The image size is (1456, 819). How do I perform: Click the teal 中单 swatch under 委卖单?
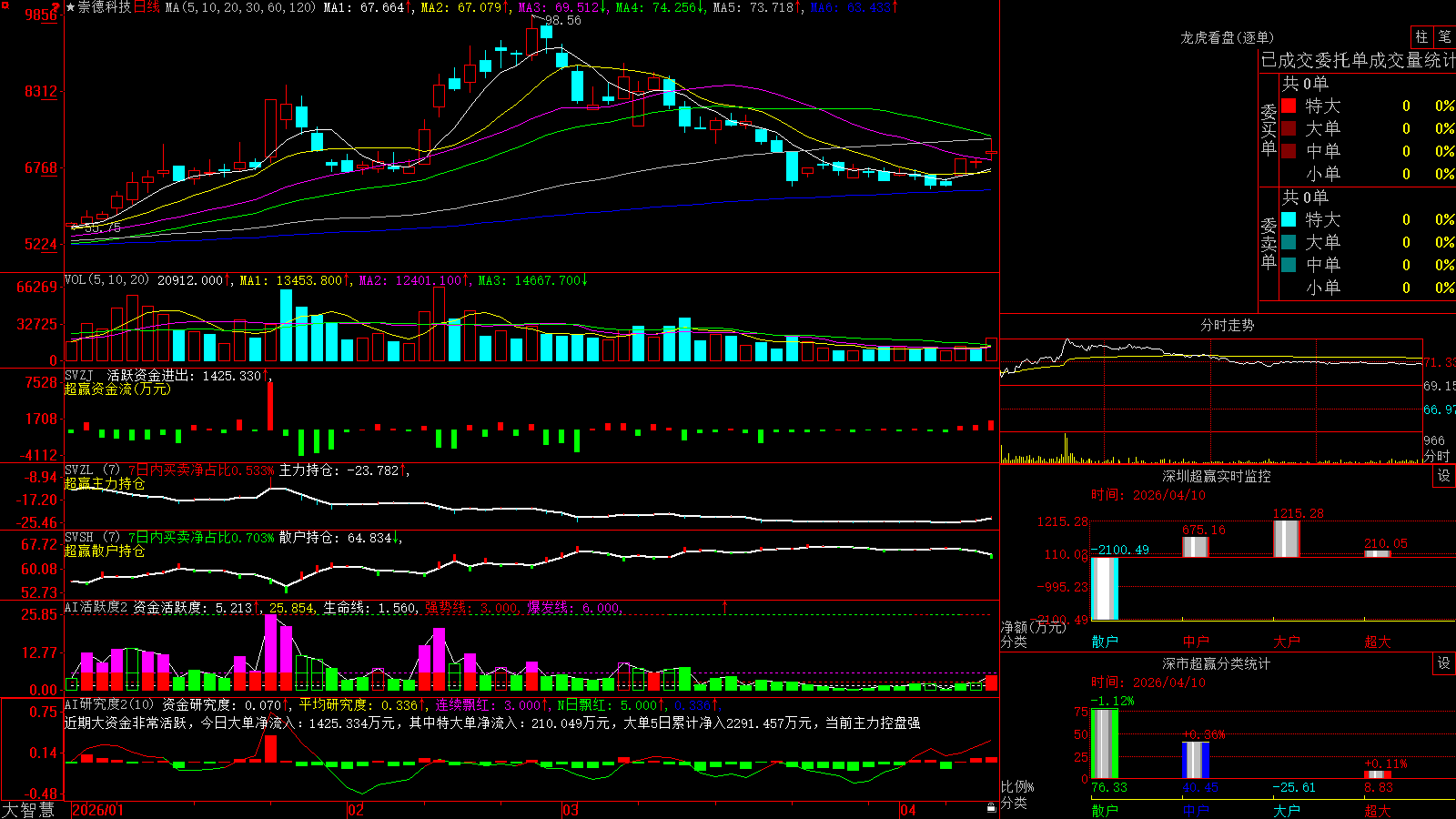pos(1289,265)
